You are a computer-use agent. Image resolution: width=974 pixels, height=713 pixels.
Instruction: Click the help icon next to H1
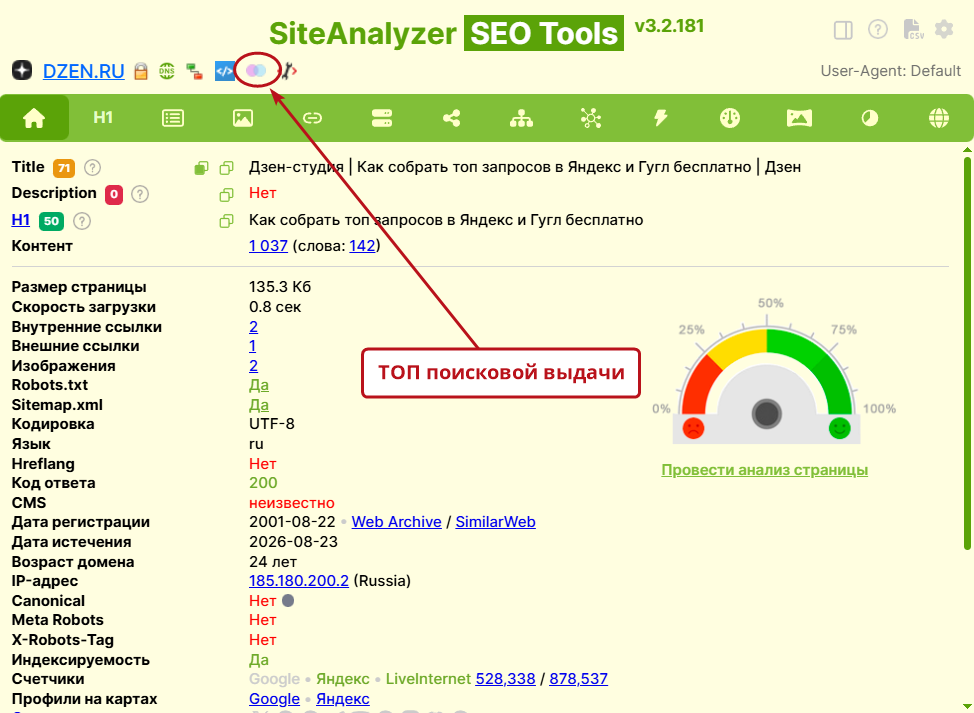coord(82,221)
